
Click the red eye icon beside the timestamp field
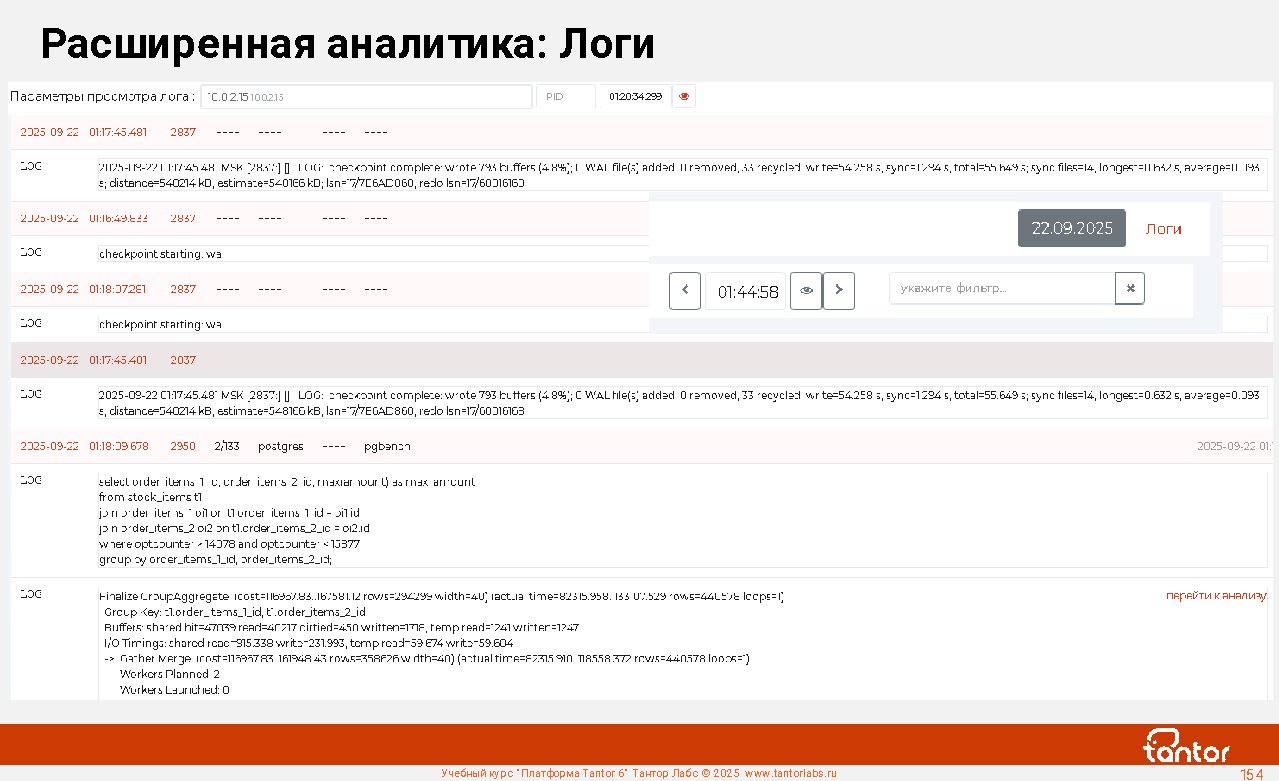[x=684, y=96]
